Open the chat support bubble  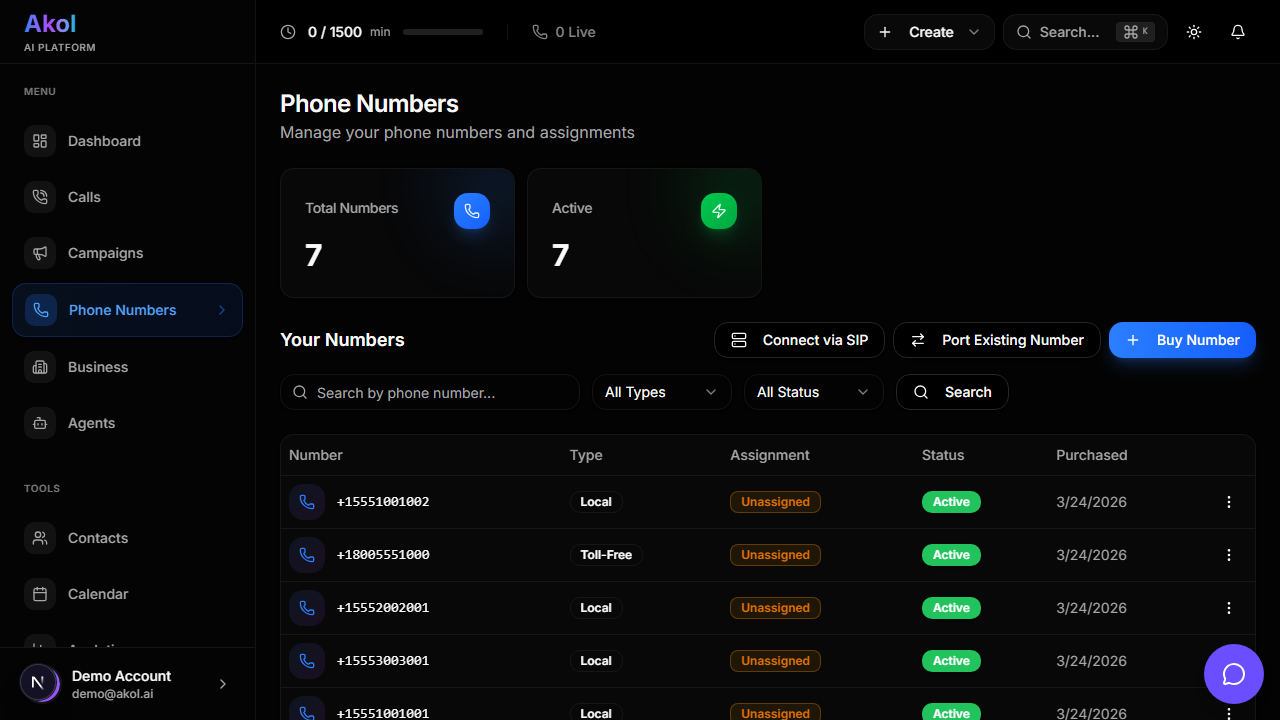point(1233,674)
